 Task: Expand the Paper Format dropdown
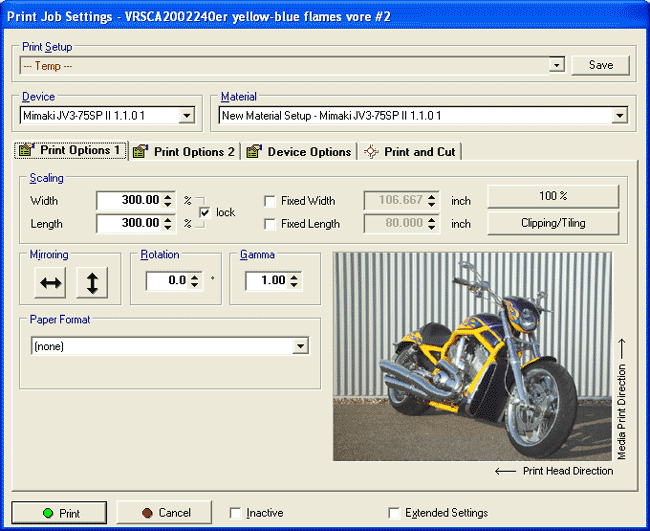pyautogui.click(x=300, y=346)
